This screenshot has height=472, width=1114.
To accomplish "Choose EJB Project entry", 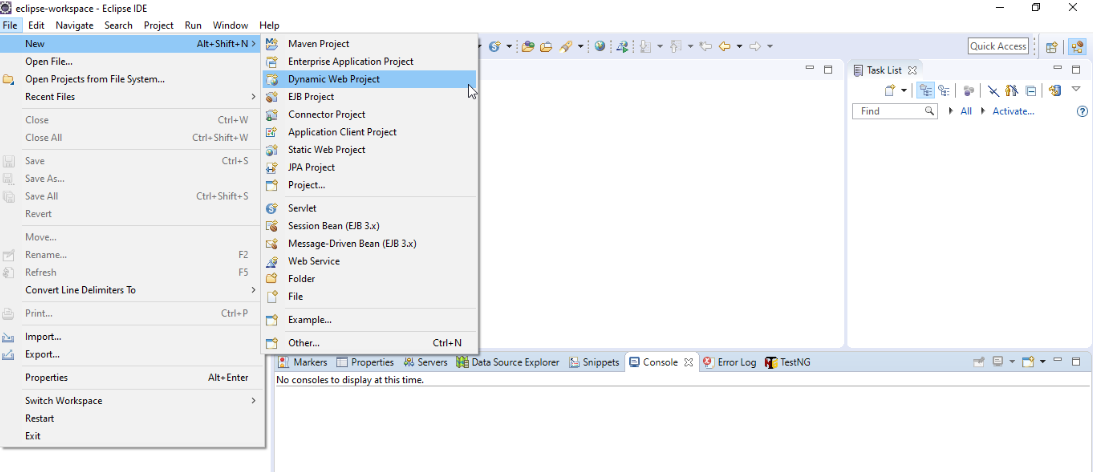I will coord(369,97).
